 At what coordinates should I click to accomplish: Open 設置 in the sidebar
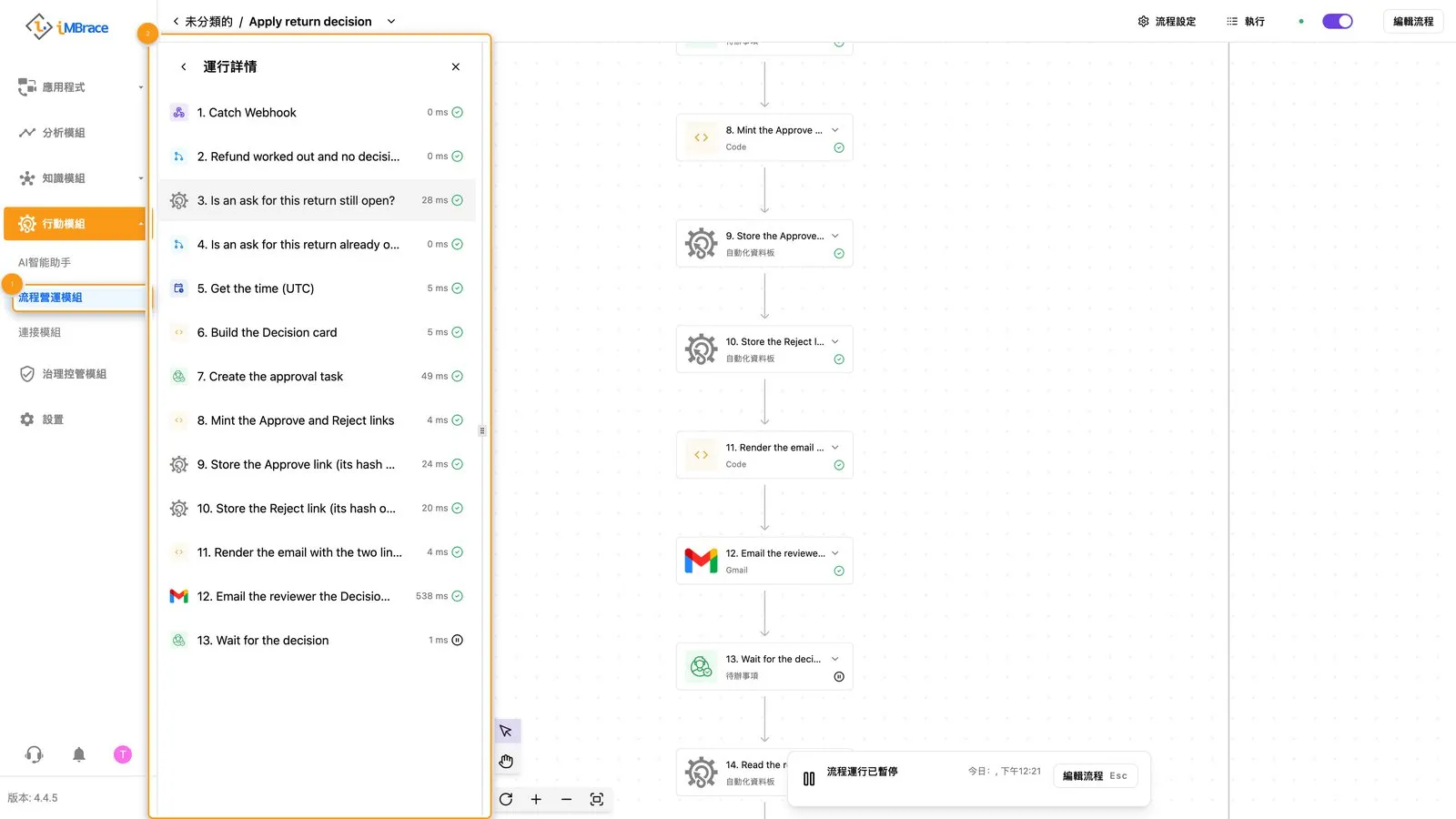pyautogui.click(x=75, y=420)
